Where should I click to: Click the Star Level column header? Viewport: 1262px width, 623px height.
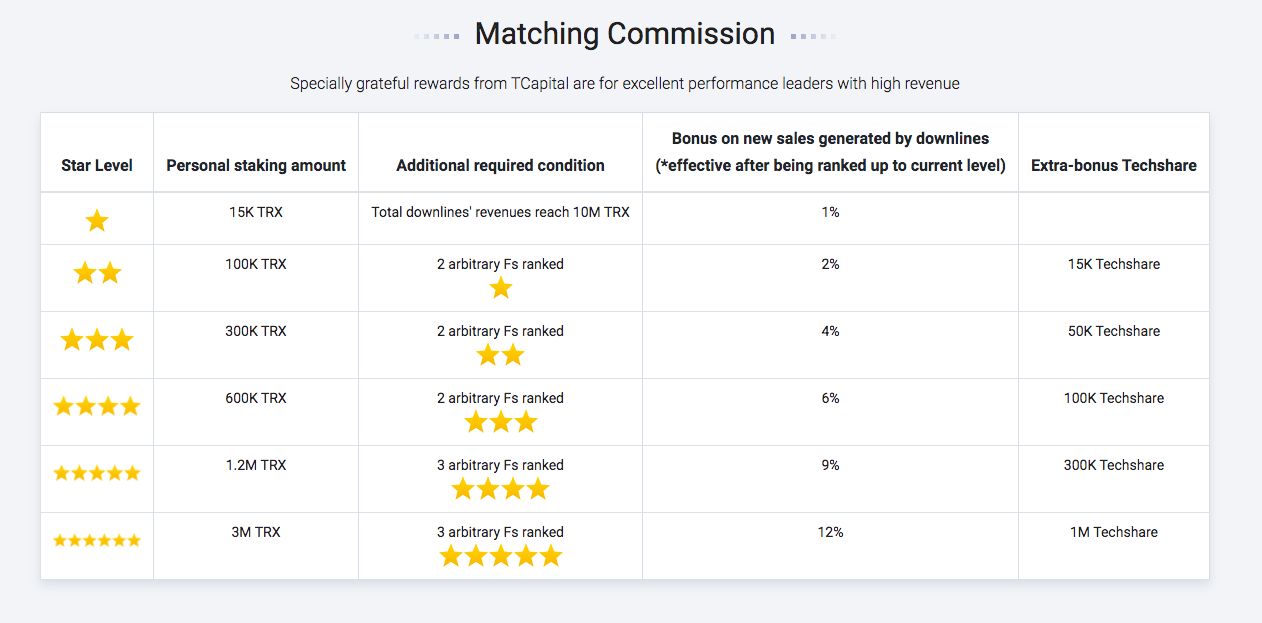[x=97, y=165]
